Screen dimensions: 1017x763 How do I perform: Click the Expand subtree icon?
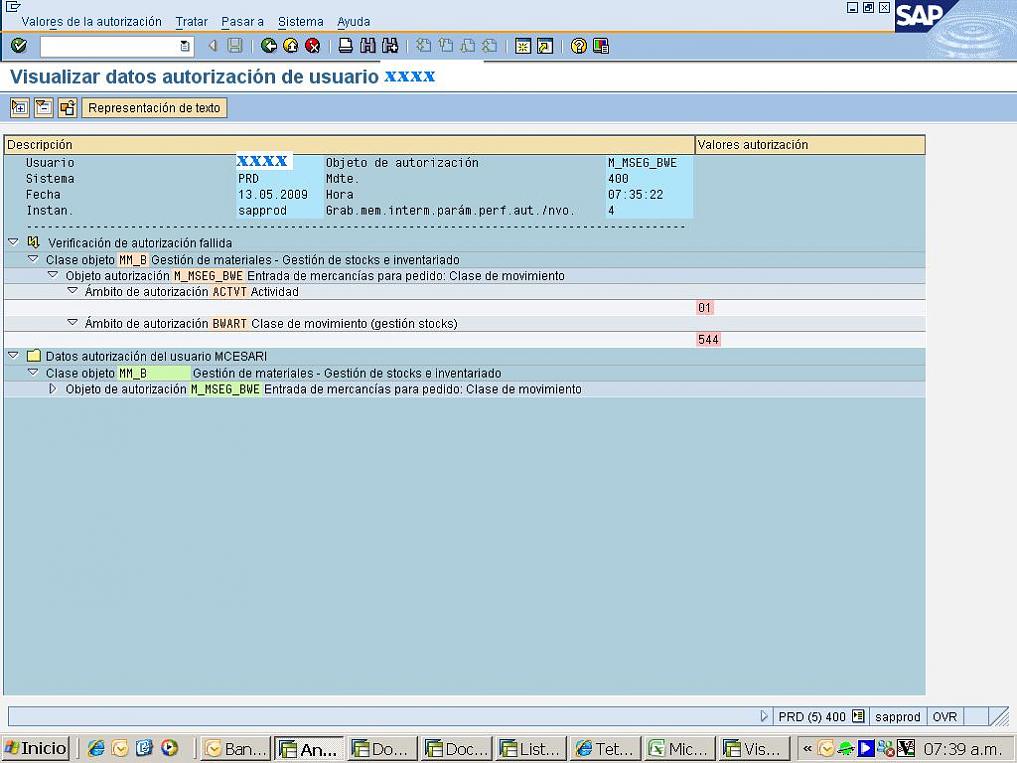pyautogui.click(x=19, y=108)
